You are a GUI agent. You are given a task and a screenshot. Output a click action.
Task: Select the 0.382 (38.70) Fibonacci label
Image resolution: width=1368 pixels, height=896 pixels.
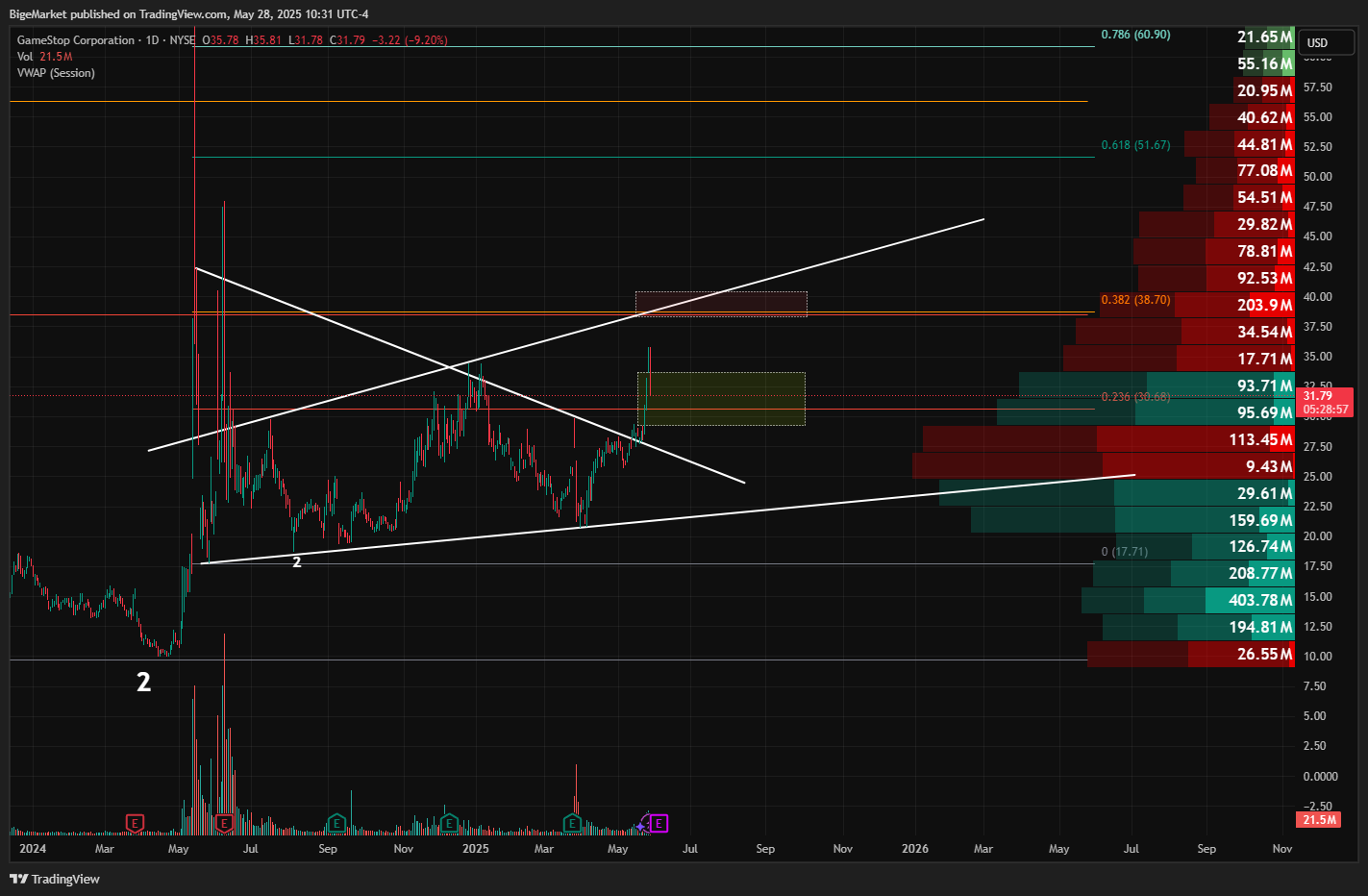pos(1135,300)
